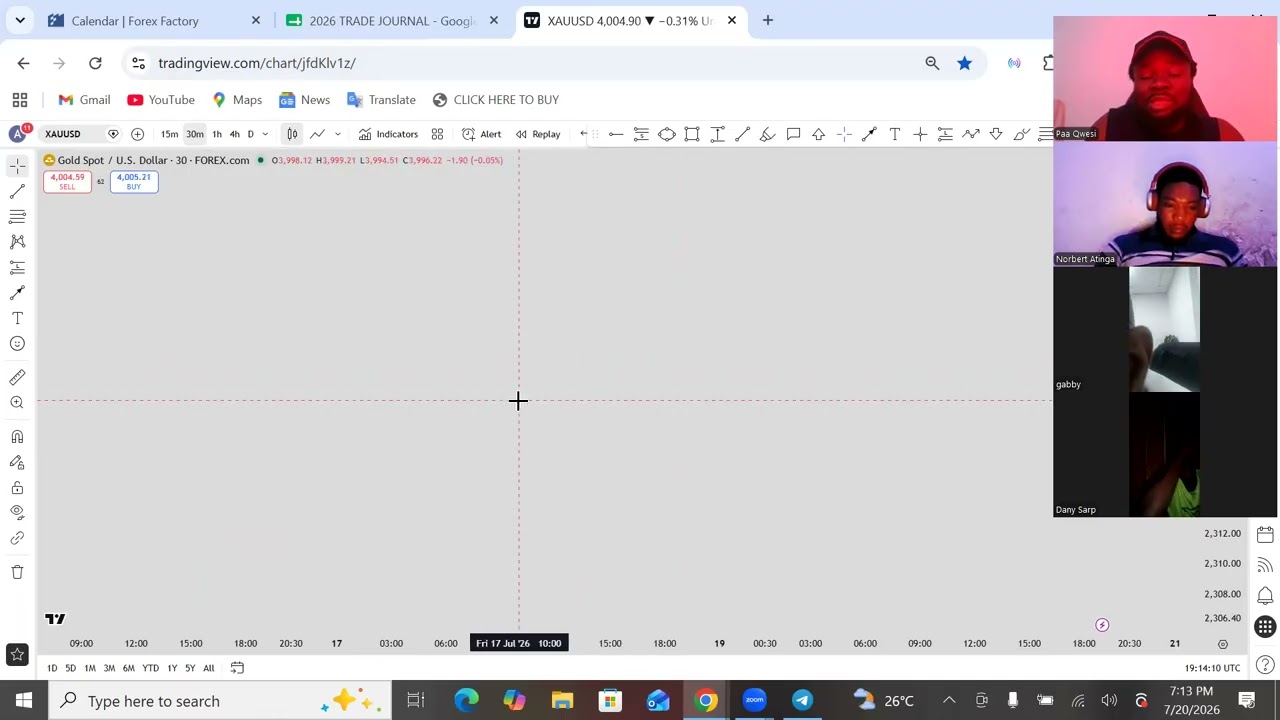Select the brush tool in left sidebar
The height and width of the screenshot is (720, 1280).
coord(17,292)
